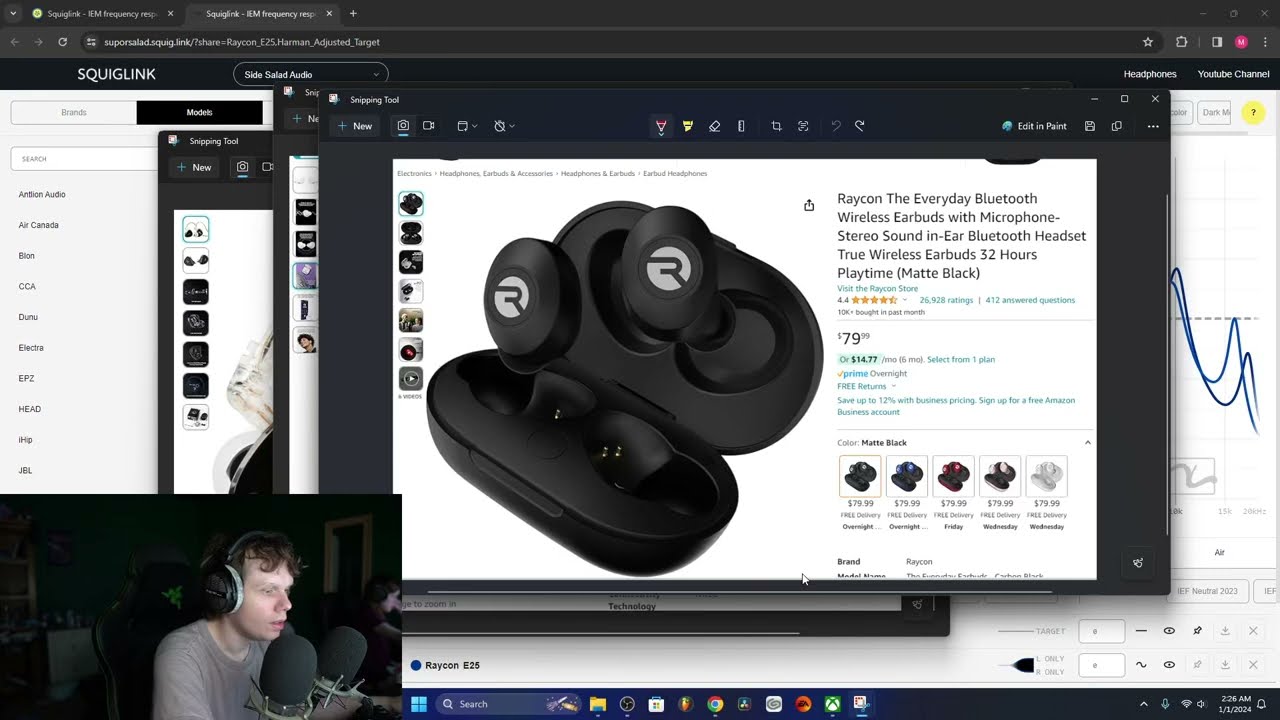Open the Headphones menu item

[1150, 74]
